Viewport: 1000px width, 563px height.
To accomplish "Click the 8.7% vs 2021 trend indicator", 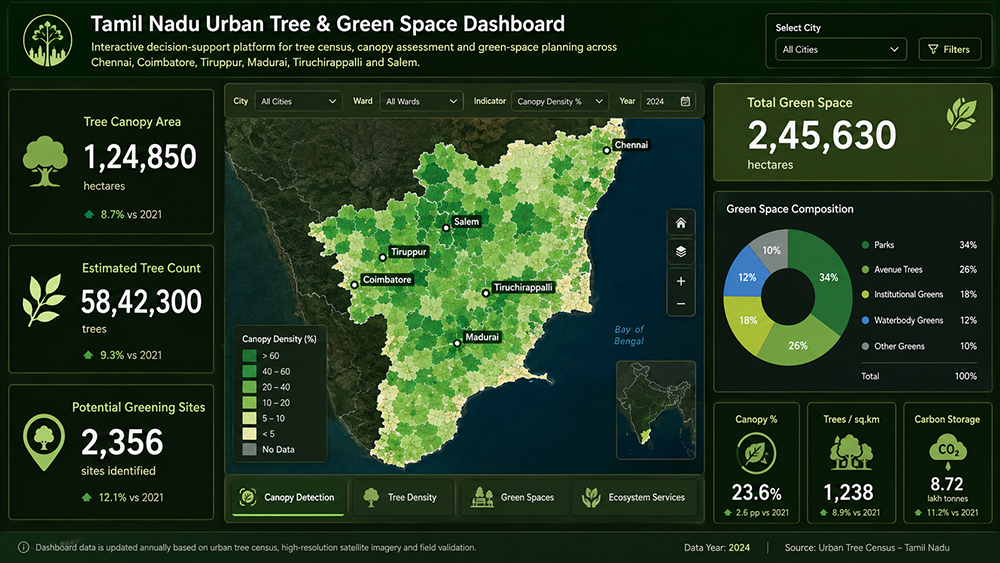I will point(122,215).
